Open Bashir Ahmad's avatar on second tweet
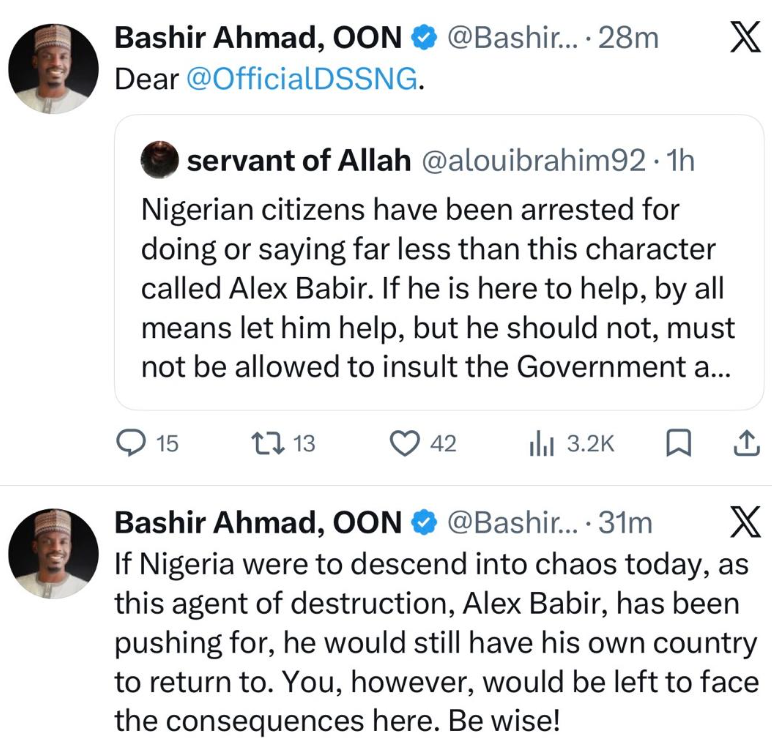The width and height of the screenshot is (772, 738). point(53,553)
